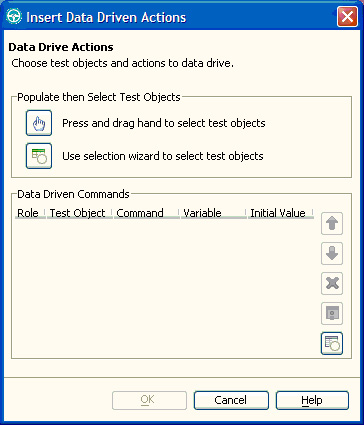Click the move down arrow icon

tap(332, 253)
